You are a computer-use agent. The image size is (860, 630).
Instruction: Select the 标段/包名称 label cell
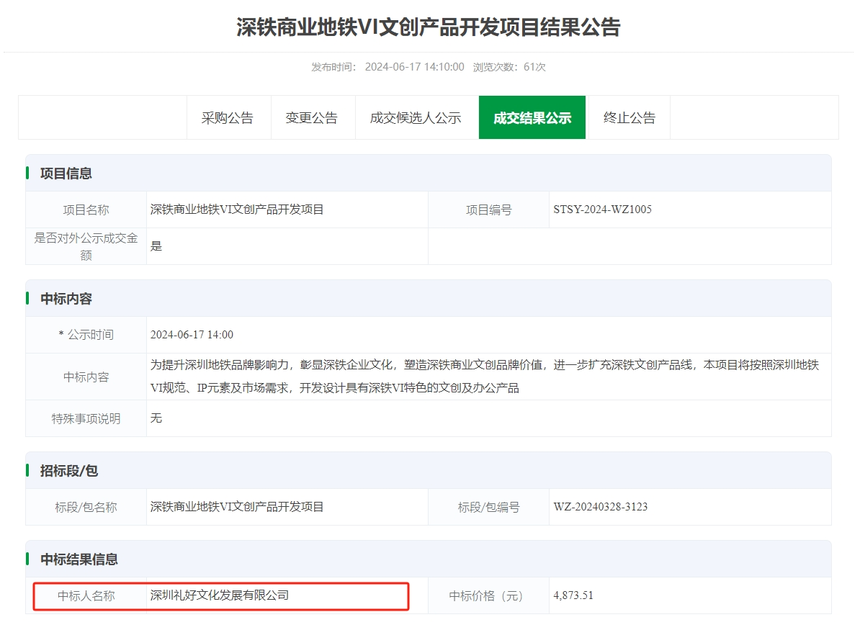tap(86, 507)
